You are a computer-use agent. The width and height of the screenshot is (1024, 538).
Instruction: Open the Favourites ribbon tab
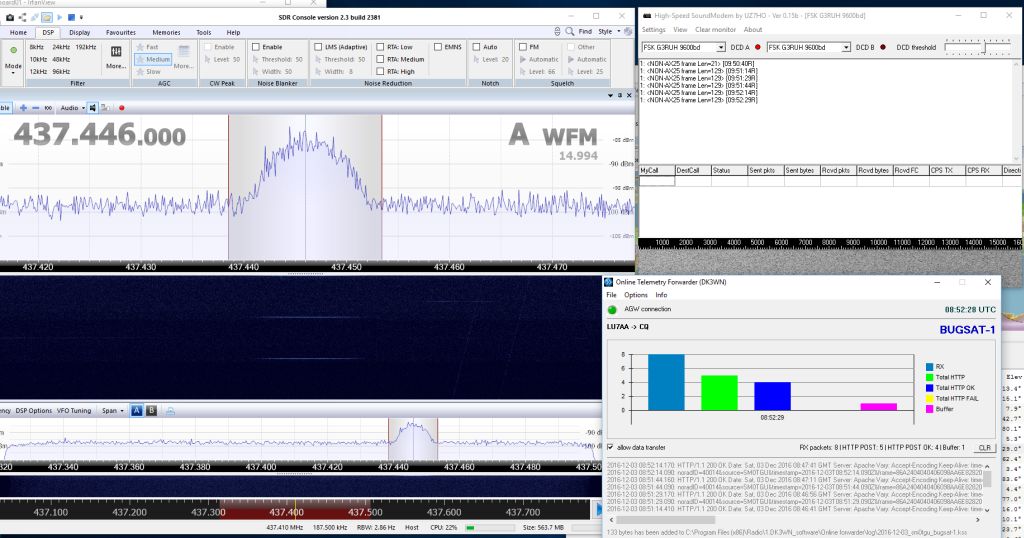(x=121, y=32)
